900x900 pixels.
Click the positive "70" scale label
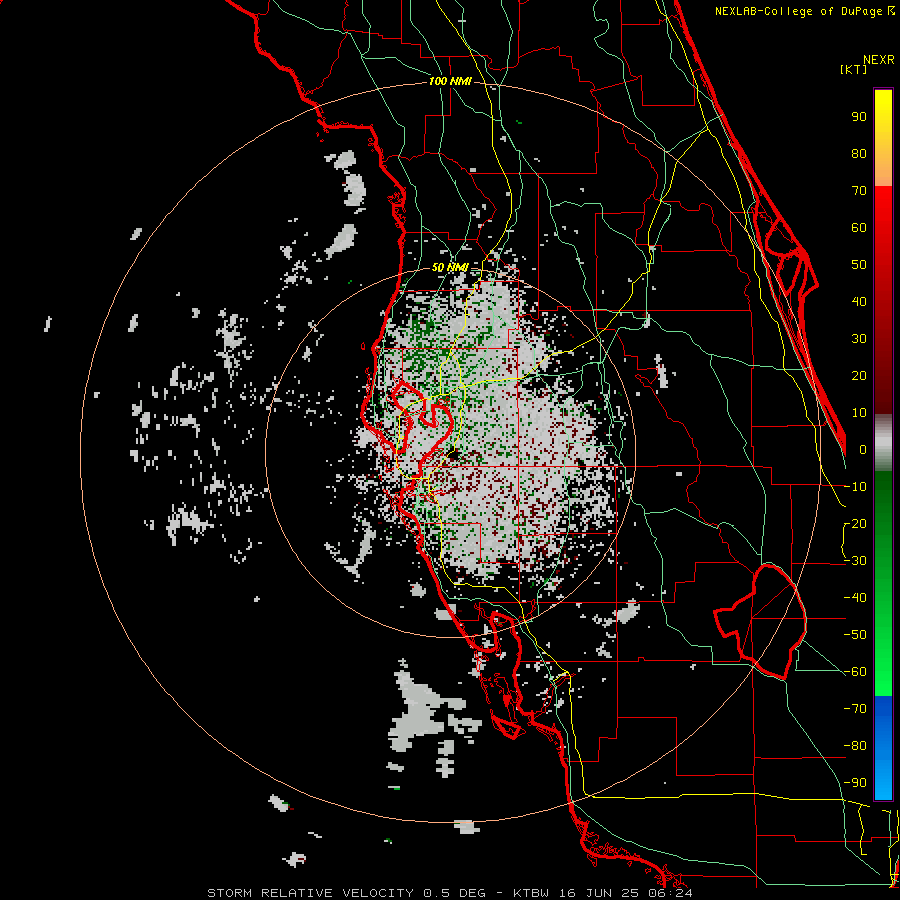click(x=859, y=191)
